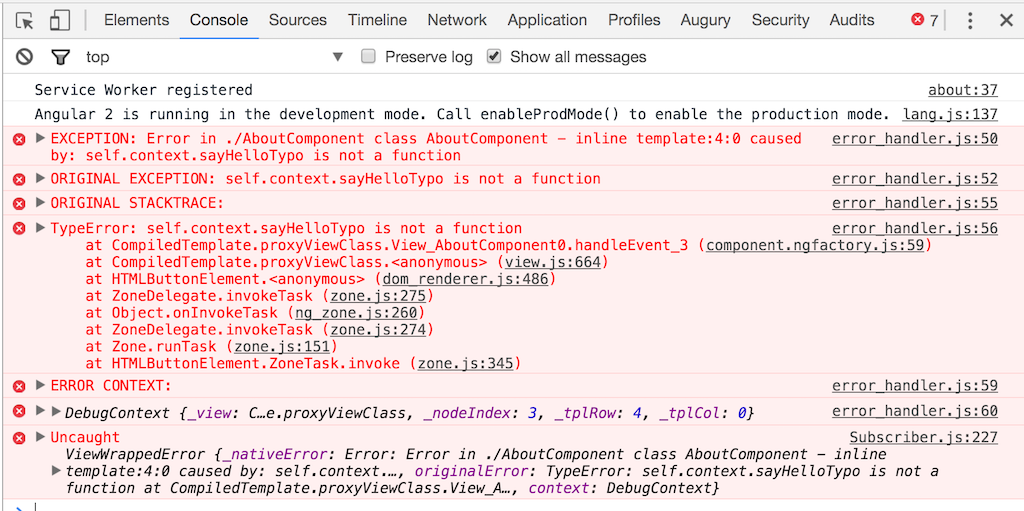1024x511 pixels.
Task: Expand the EXCEPTION: Error in ./AboutComponent message
Action: (x=40, y=139)
